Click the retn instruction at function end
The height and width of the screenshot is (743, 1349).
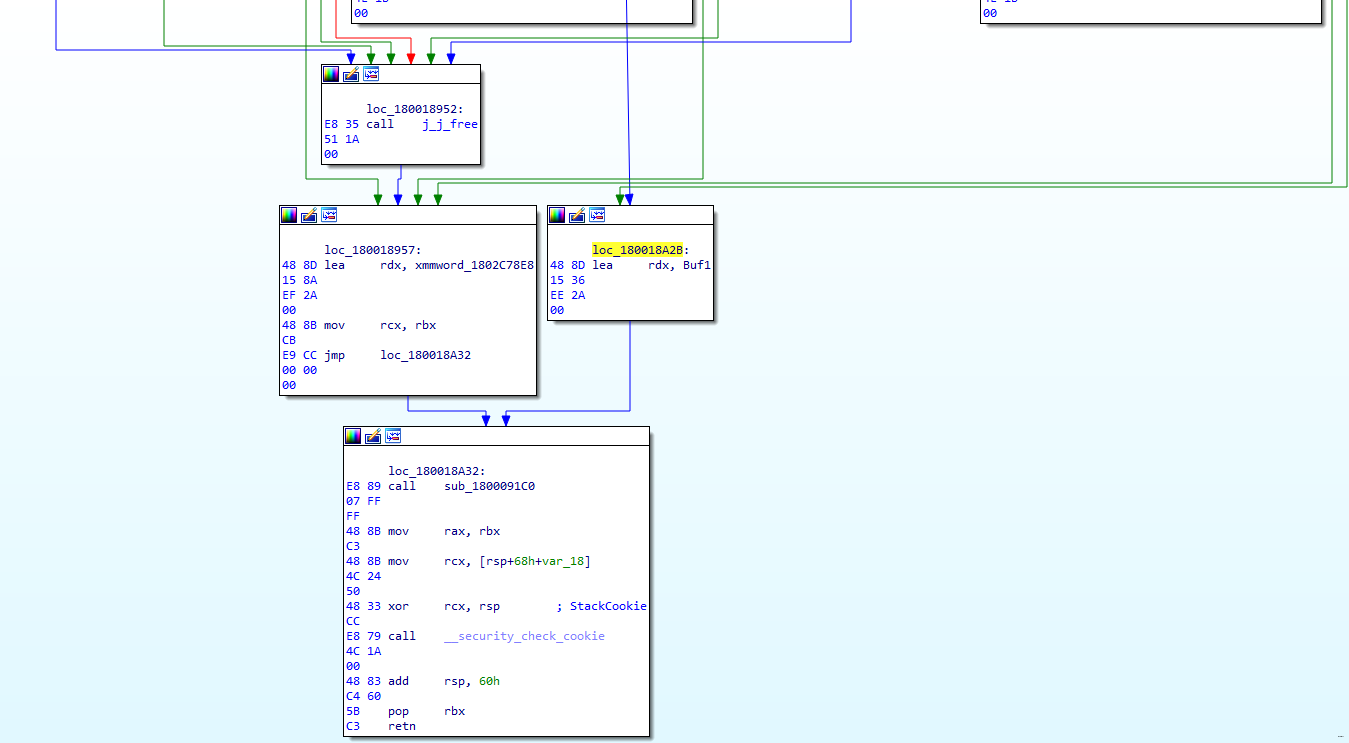pyautogui.click(x=402, y=726)
